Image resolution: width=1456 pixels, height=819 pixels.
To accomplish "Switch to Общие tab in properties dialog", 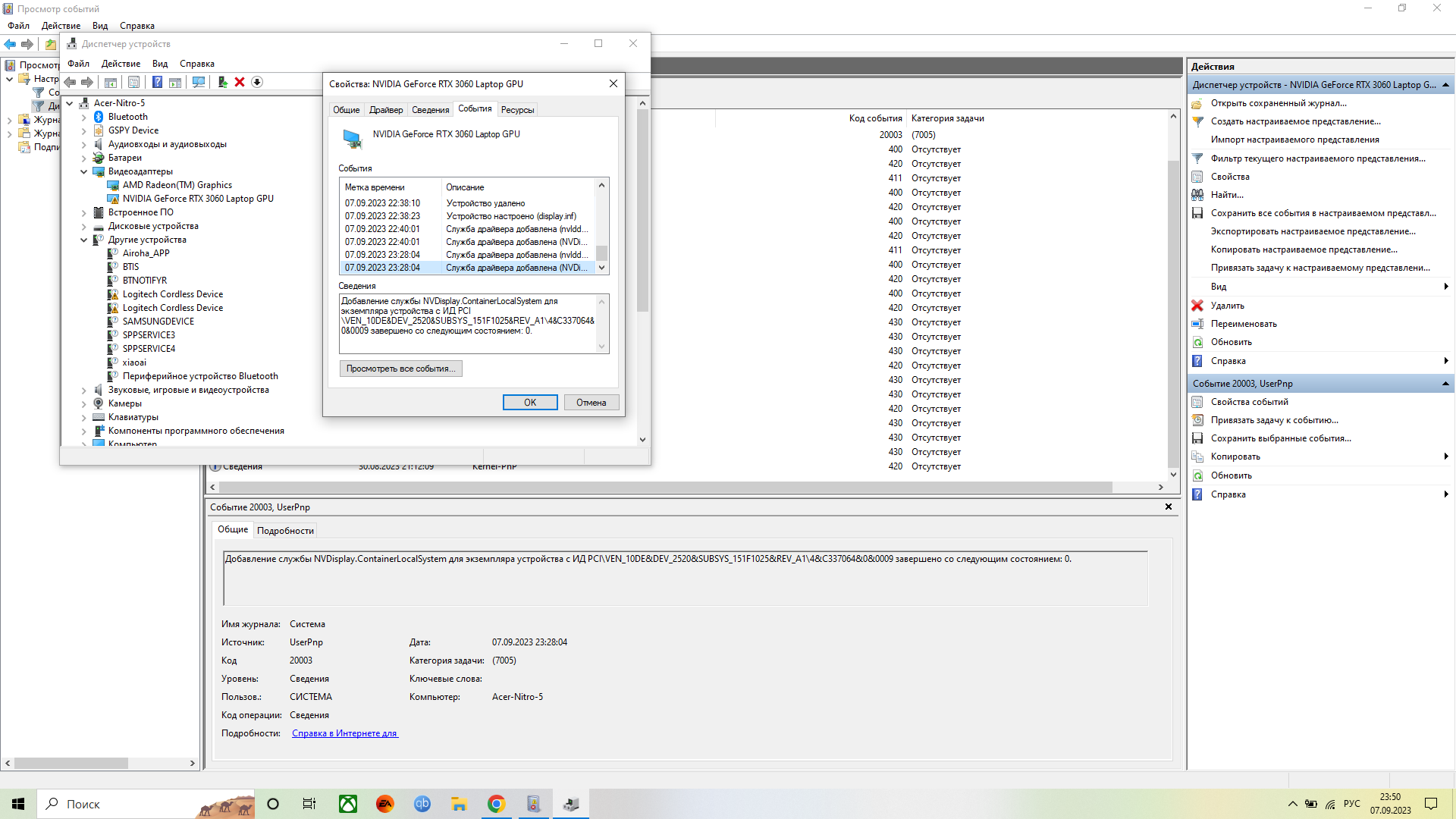I will click(347, 110).
